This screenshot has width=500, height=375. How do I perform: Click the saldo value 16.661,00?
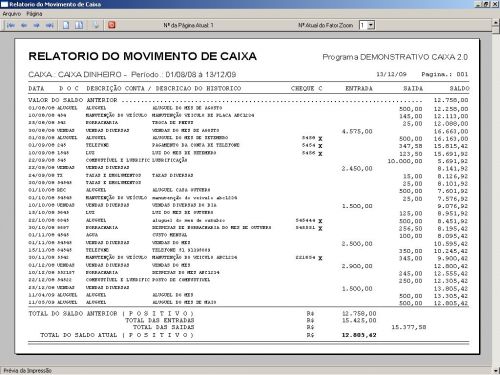point(451,131)
